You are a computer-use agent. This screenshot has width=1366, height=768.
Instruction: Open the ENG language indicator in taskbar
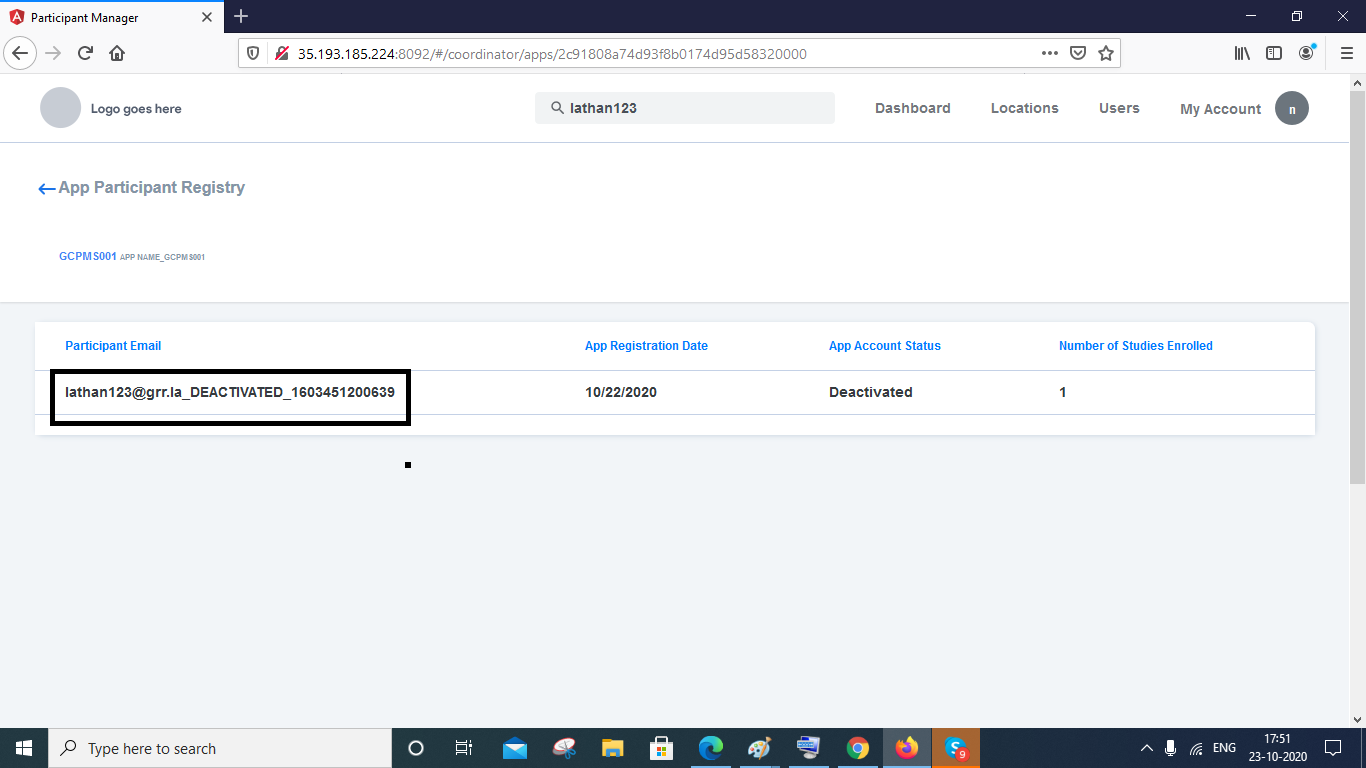coord(1223,747)
